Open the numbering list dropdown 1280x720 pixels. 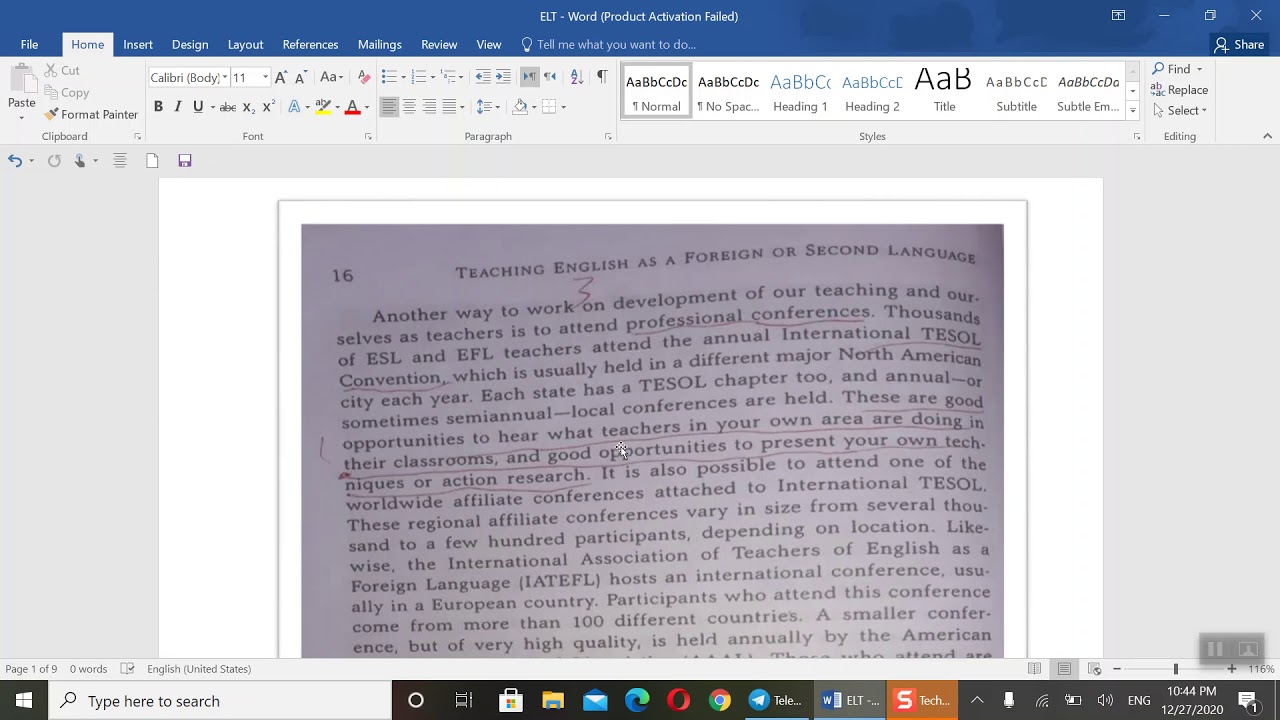click(x=432, y=77)
